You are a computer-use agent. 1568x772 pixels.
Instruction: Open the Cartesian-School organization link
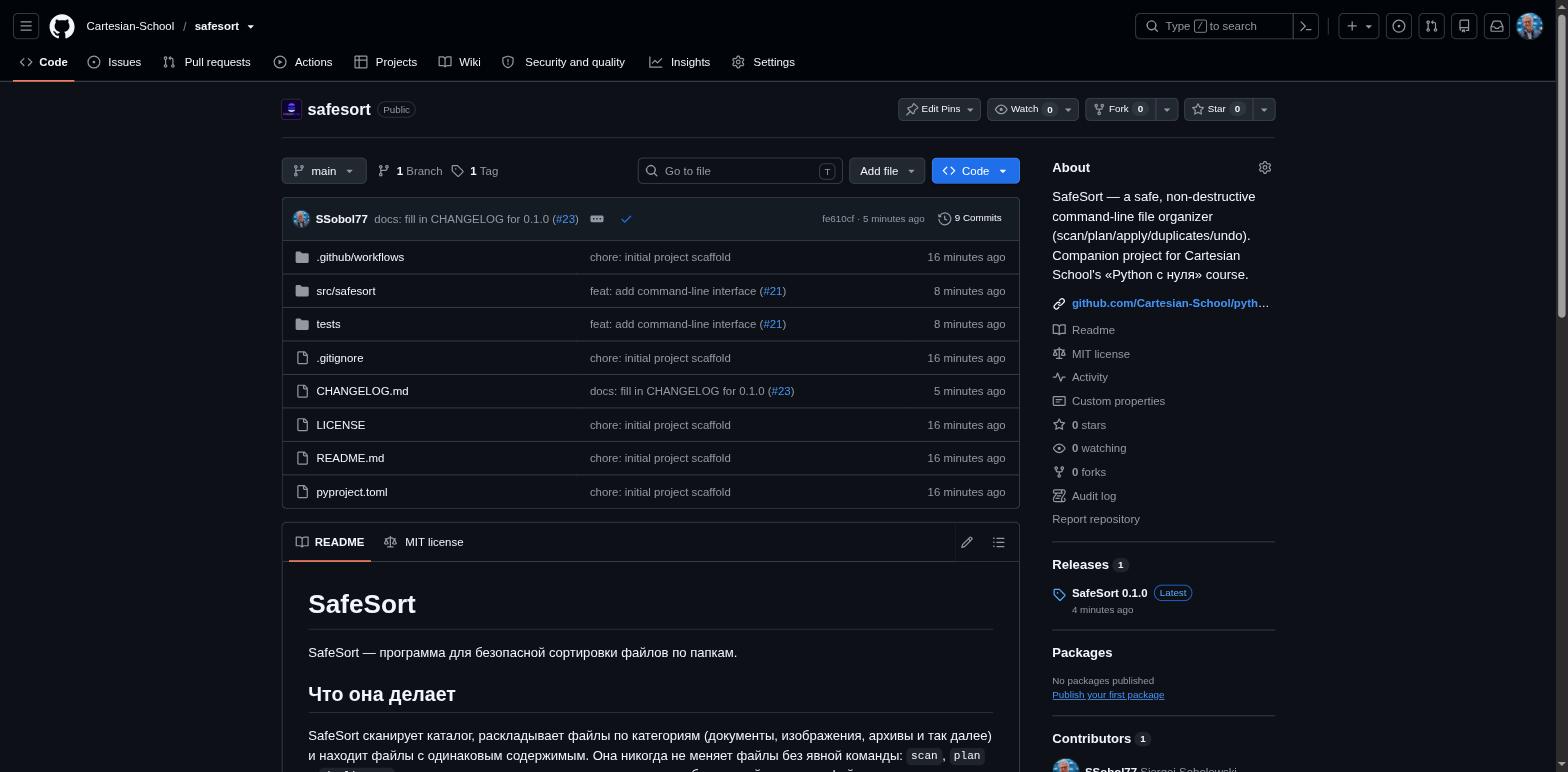tap(130, 26)
